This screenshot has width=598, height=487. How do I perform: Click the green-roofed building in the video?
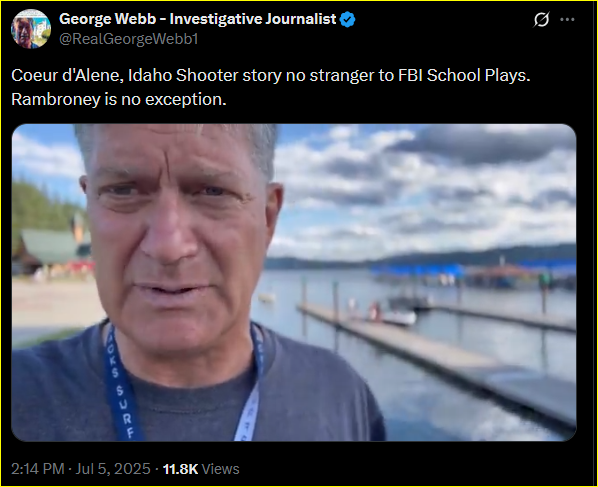(51, 248)
